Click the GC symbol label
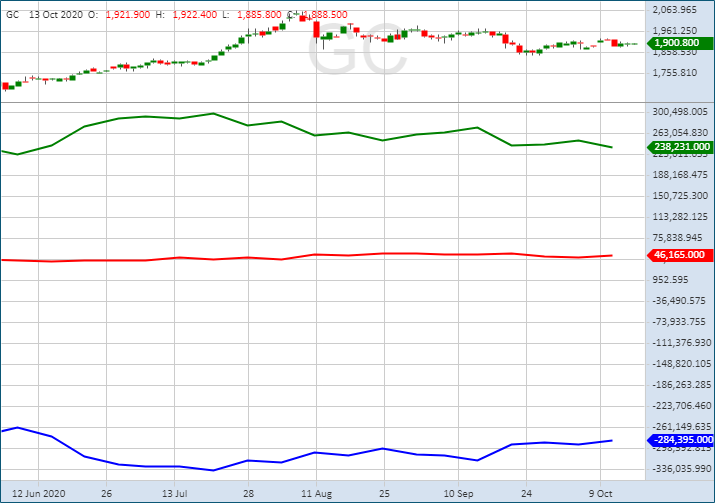The image size is (715, 503). click(12, 15)
